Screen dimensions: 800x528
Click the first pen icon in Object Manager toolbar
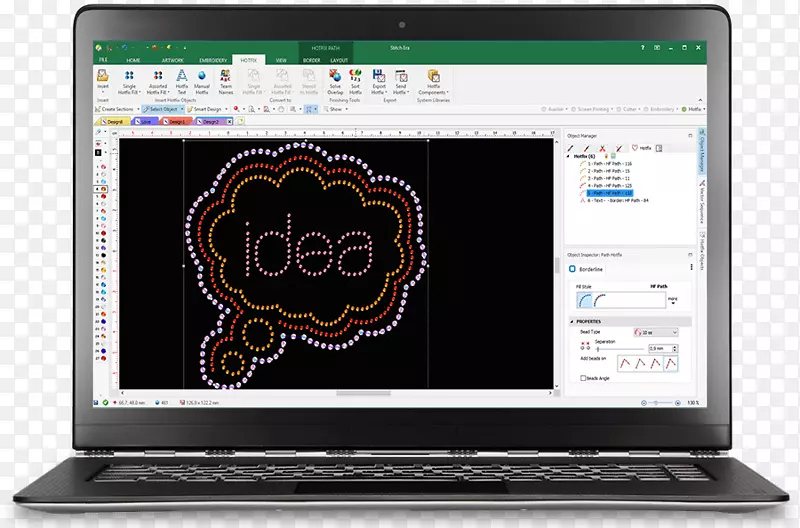(x=570, y=148)
